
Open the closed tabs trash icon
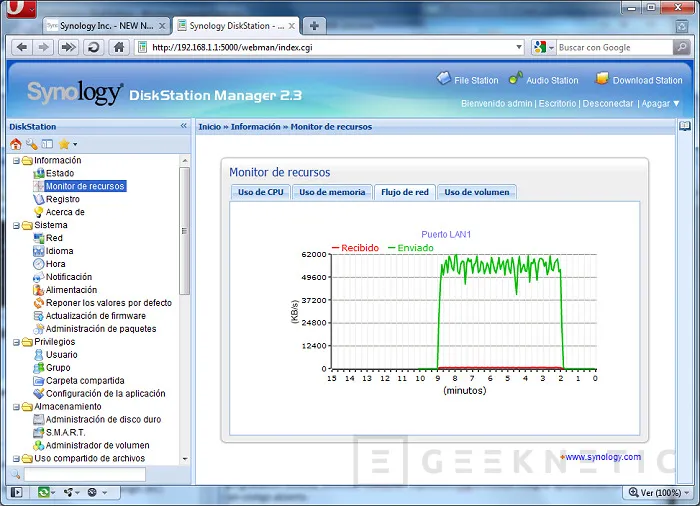(x=682, y=26)
